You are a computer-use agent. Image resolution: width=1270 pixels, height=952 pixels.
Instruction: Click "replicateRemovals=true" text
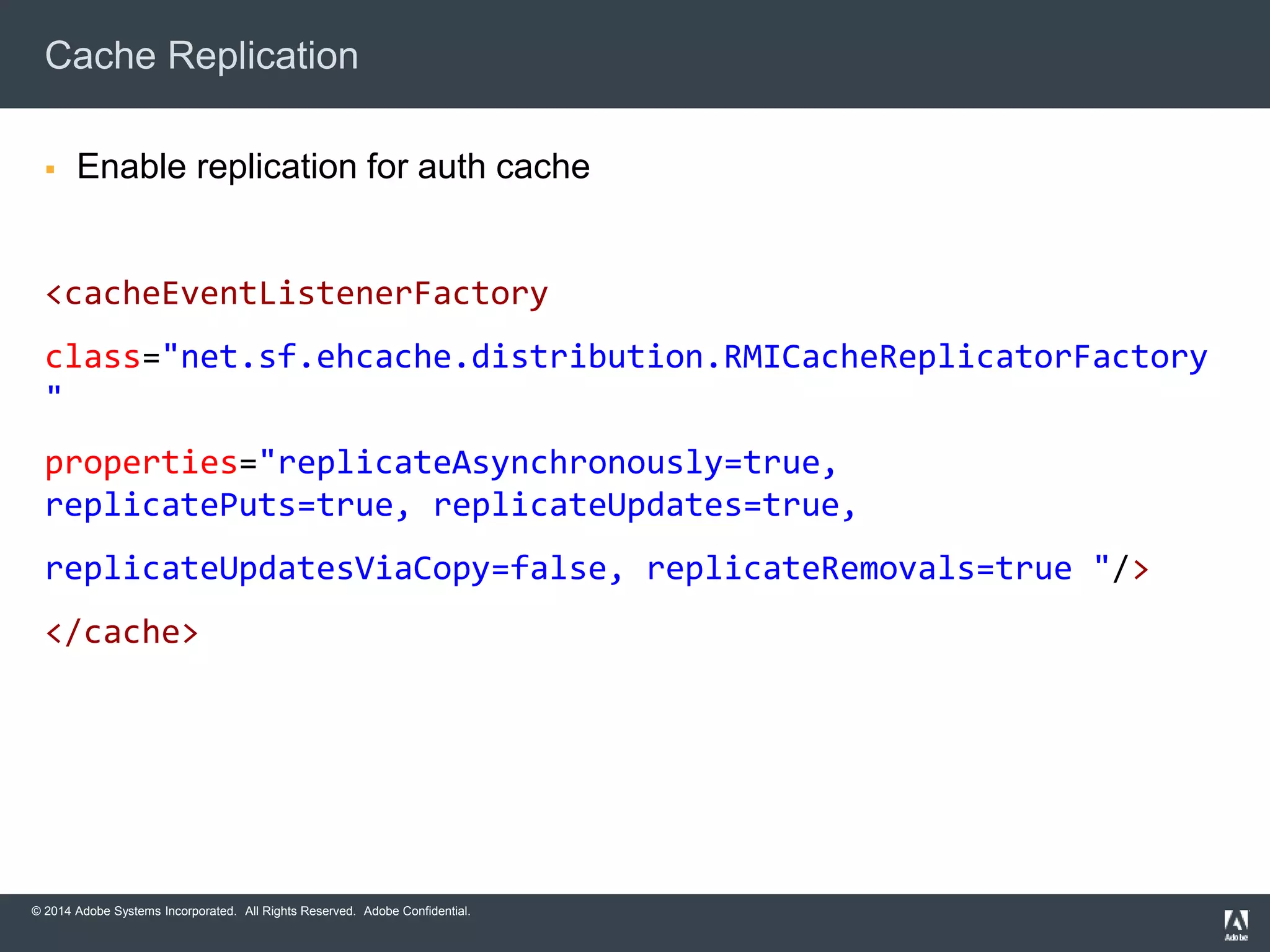coord(859,569)
